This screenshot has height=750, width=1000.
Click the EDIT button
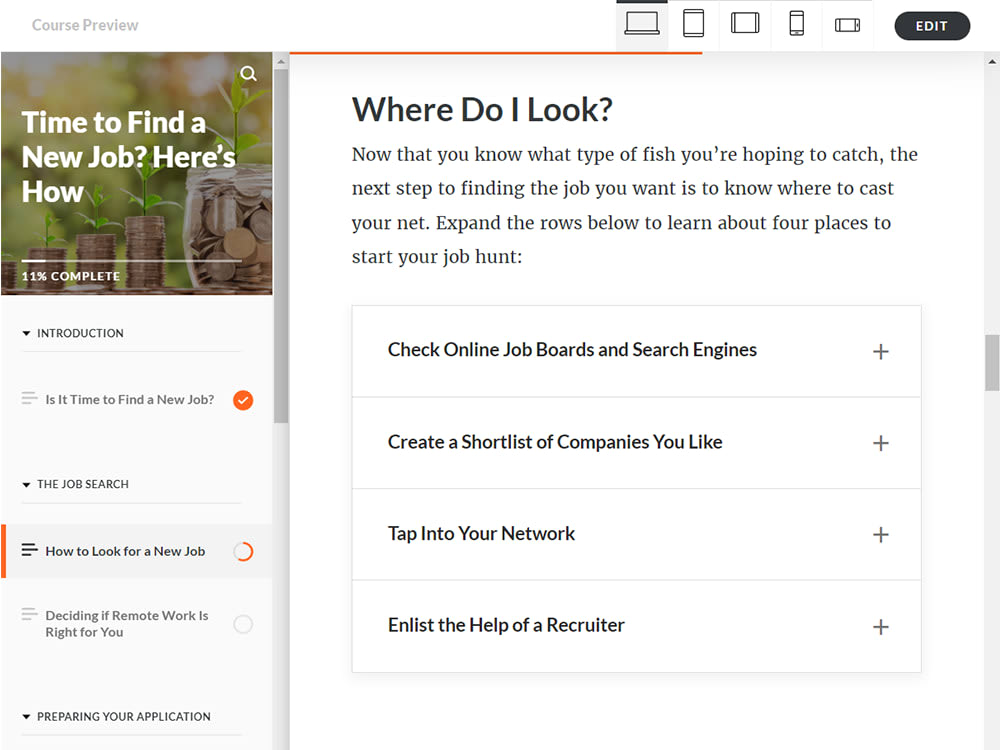coord(931,25)
